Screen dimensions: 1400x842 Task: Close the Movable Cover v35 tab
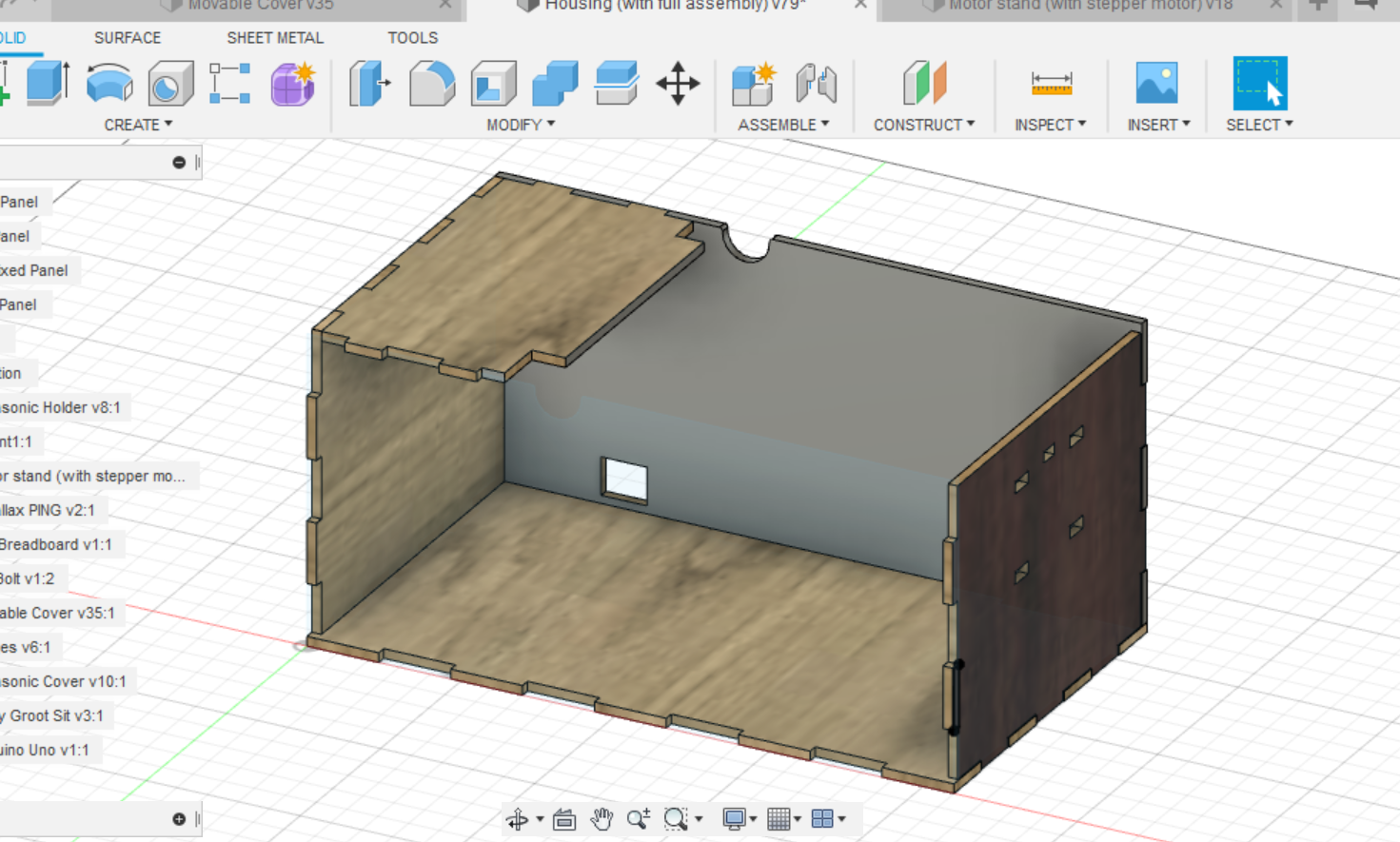pos(445,6)
